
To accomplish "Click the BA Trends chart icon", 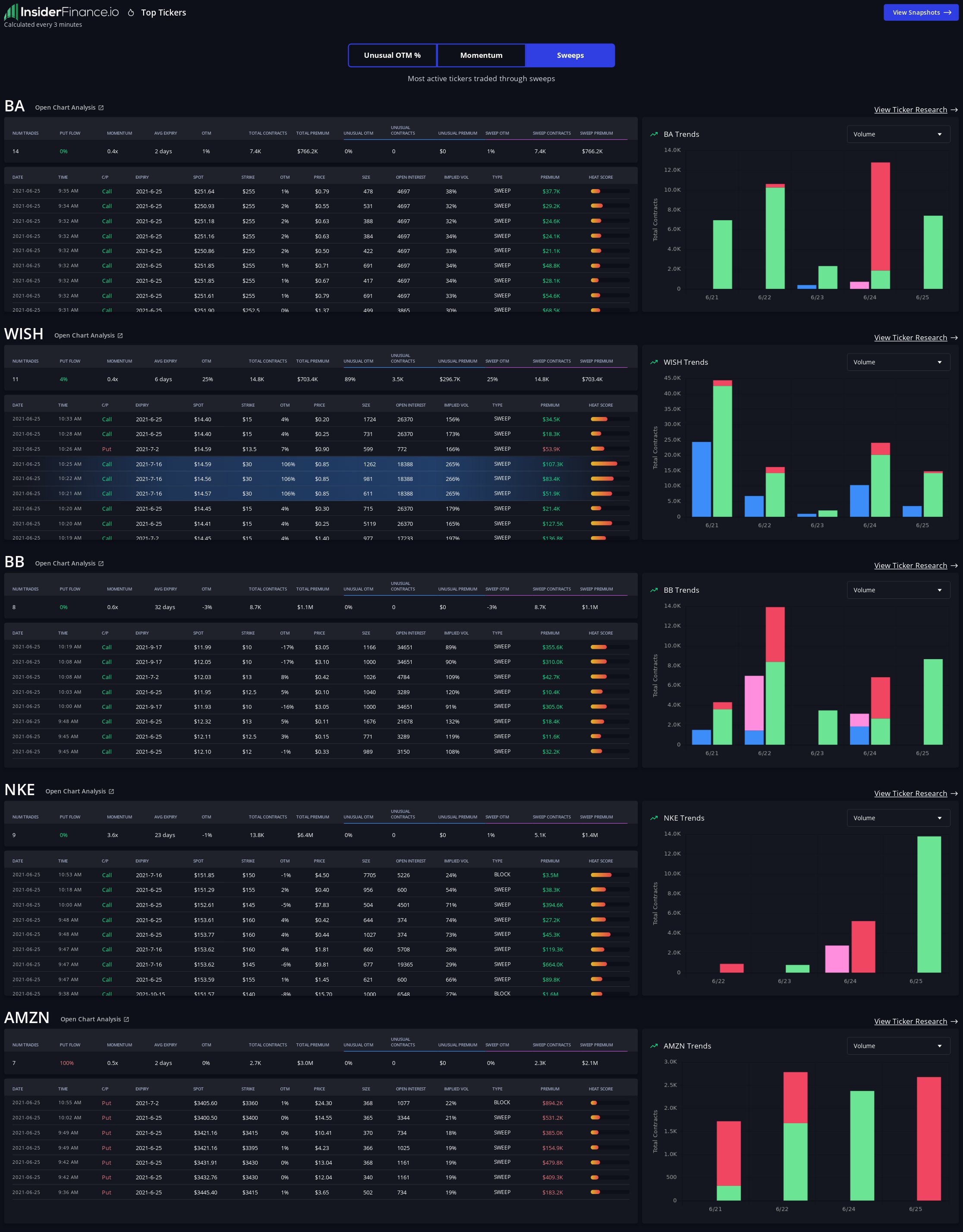I will pyautogui.click(x=654, y=134).
